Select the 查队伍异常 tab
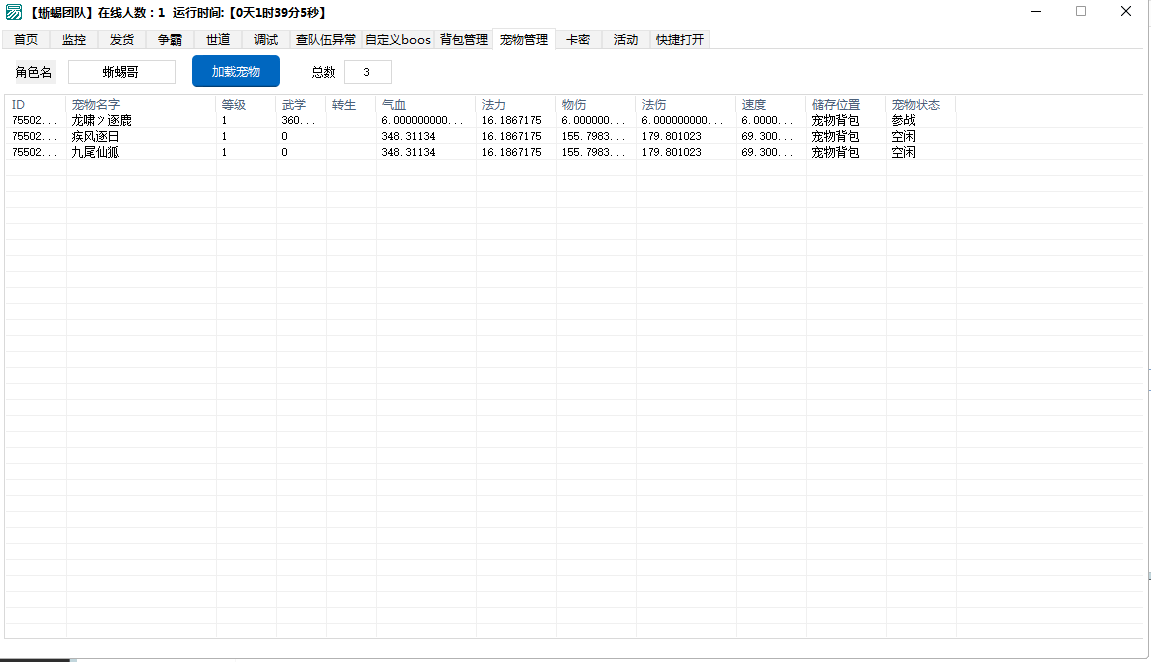 (326, 40)
